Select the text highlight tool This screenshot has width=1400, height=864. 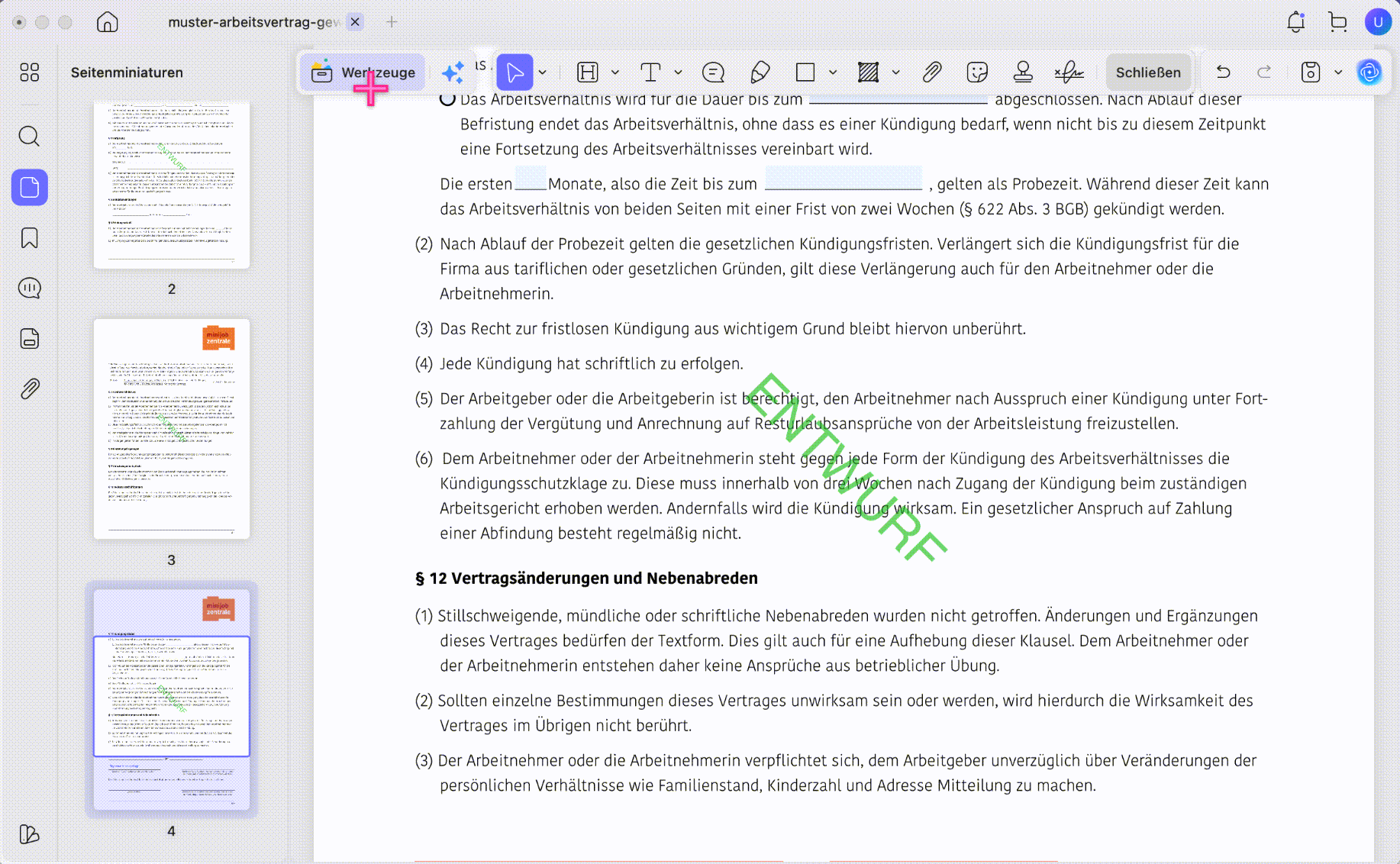coord(588,73)
